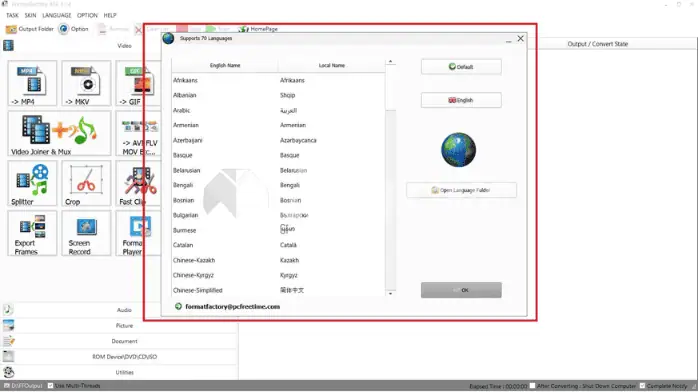
Task: Open the -> AVI FLV MOV converter tile
Action: [x=138, y=133]
